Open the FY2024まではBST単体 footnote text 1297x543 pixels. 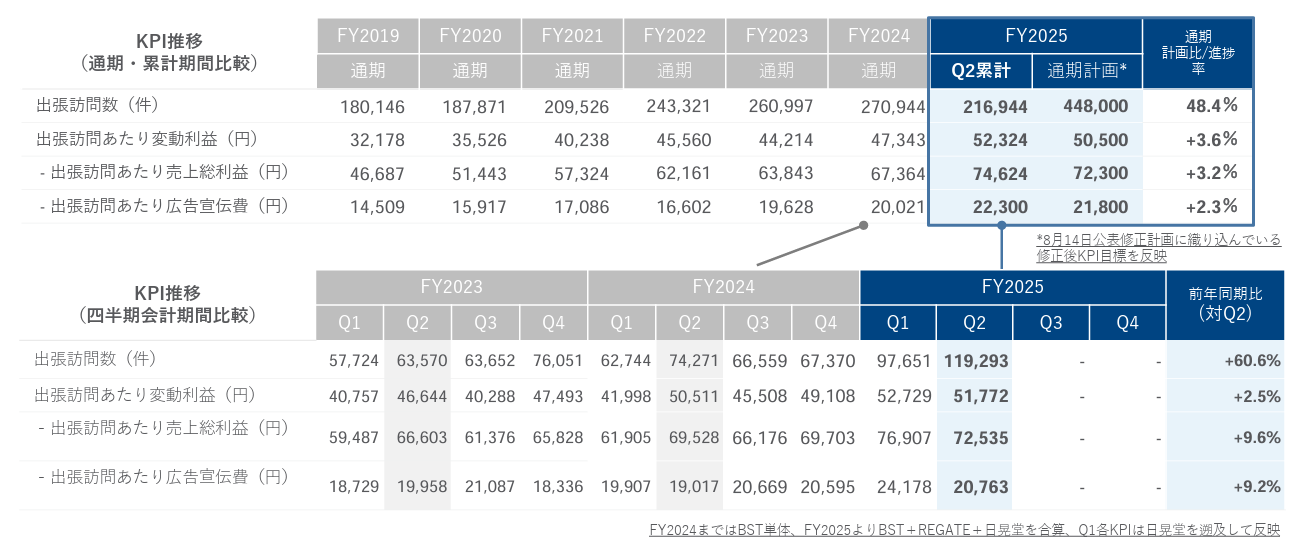(x=963, y=529)
